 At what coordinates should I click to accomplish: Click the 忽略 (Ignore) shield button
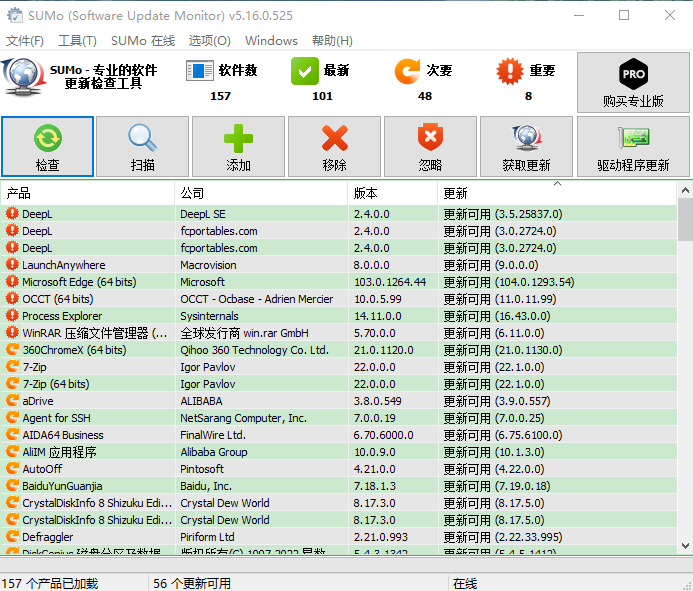coord(430,146)
